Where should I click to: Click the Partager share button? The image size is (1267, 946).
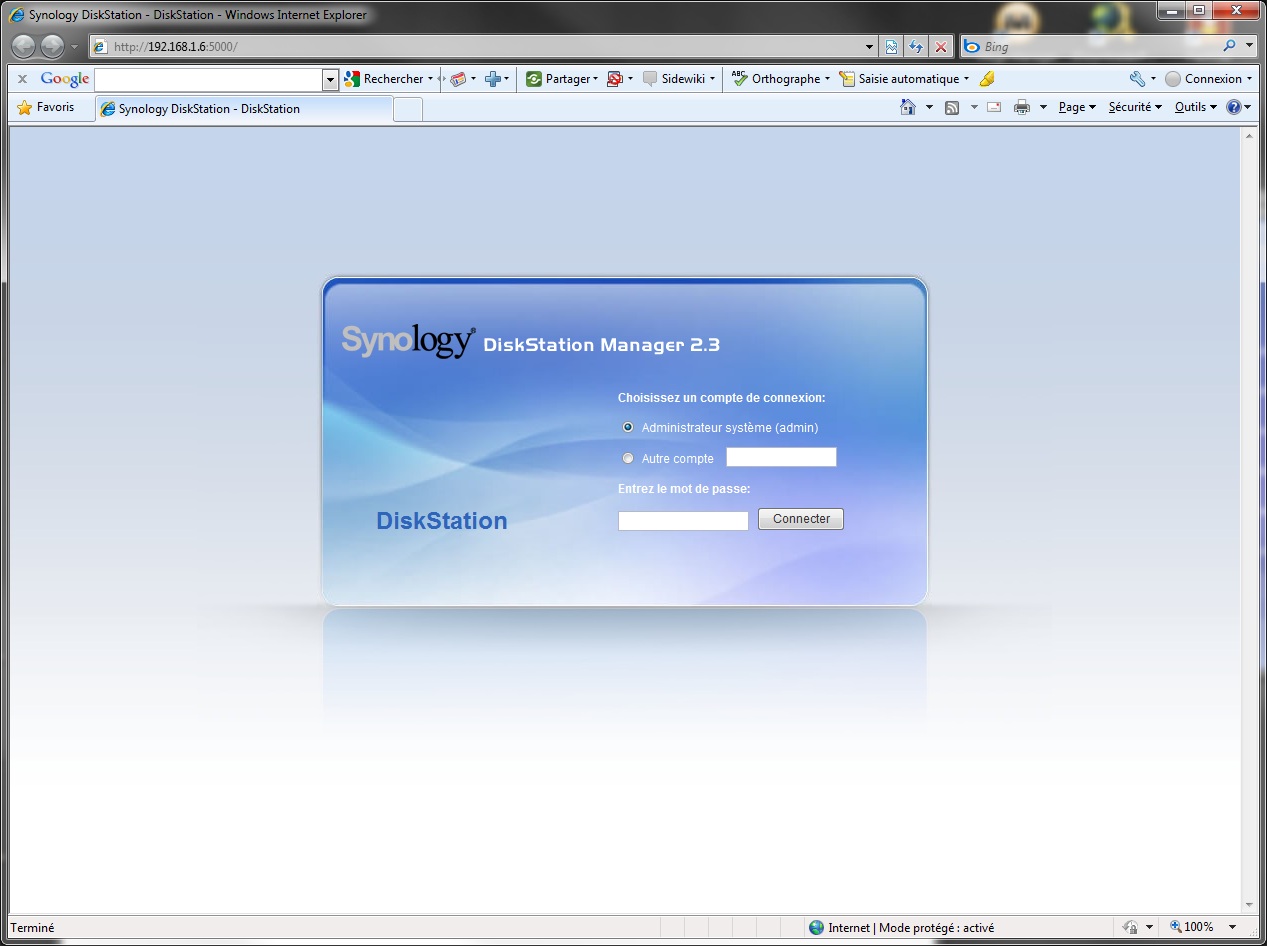pyautogui.click(x=560, y=79)
